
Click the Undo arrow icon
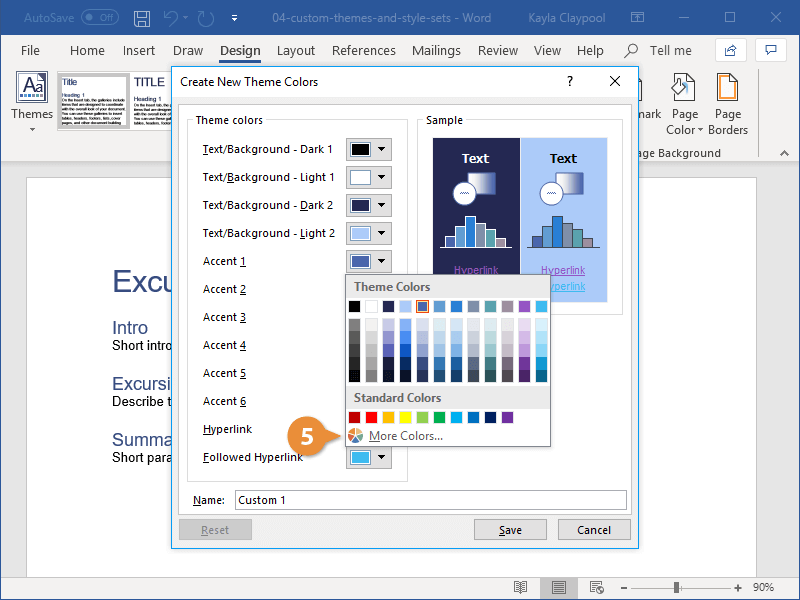click(171, 18)
